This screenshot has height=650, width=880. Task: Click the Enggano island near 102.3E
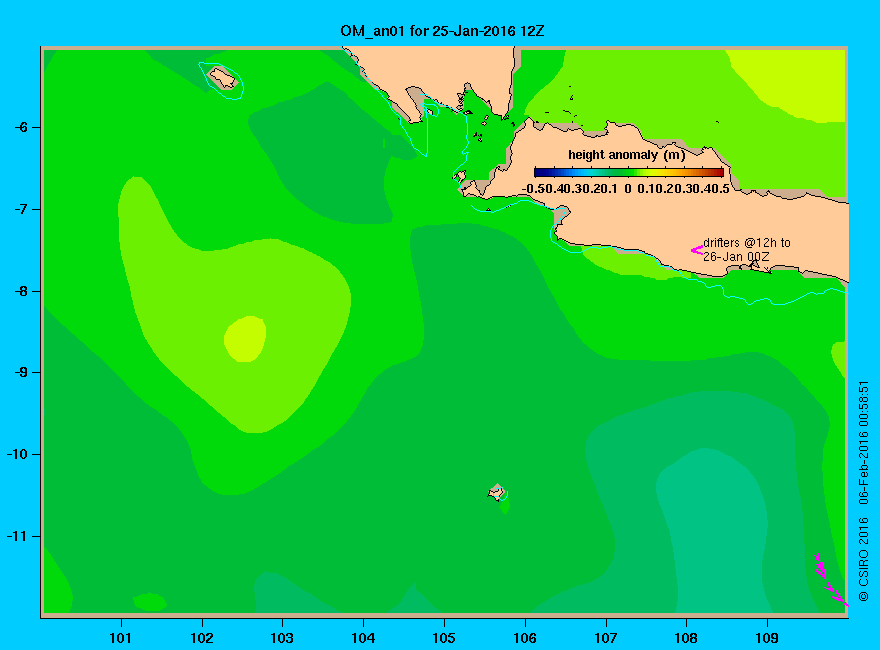(x=223, y=77)
